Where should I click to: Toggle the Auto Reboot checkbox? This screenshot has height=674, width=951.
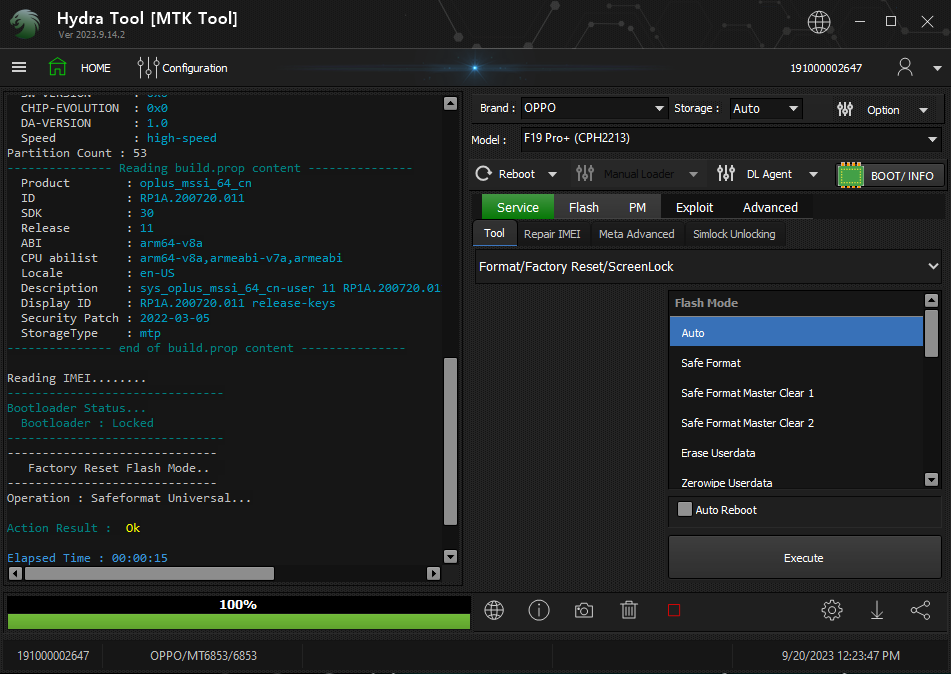coord(685,509)
